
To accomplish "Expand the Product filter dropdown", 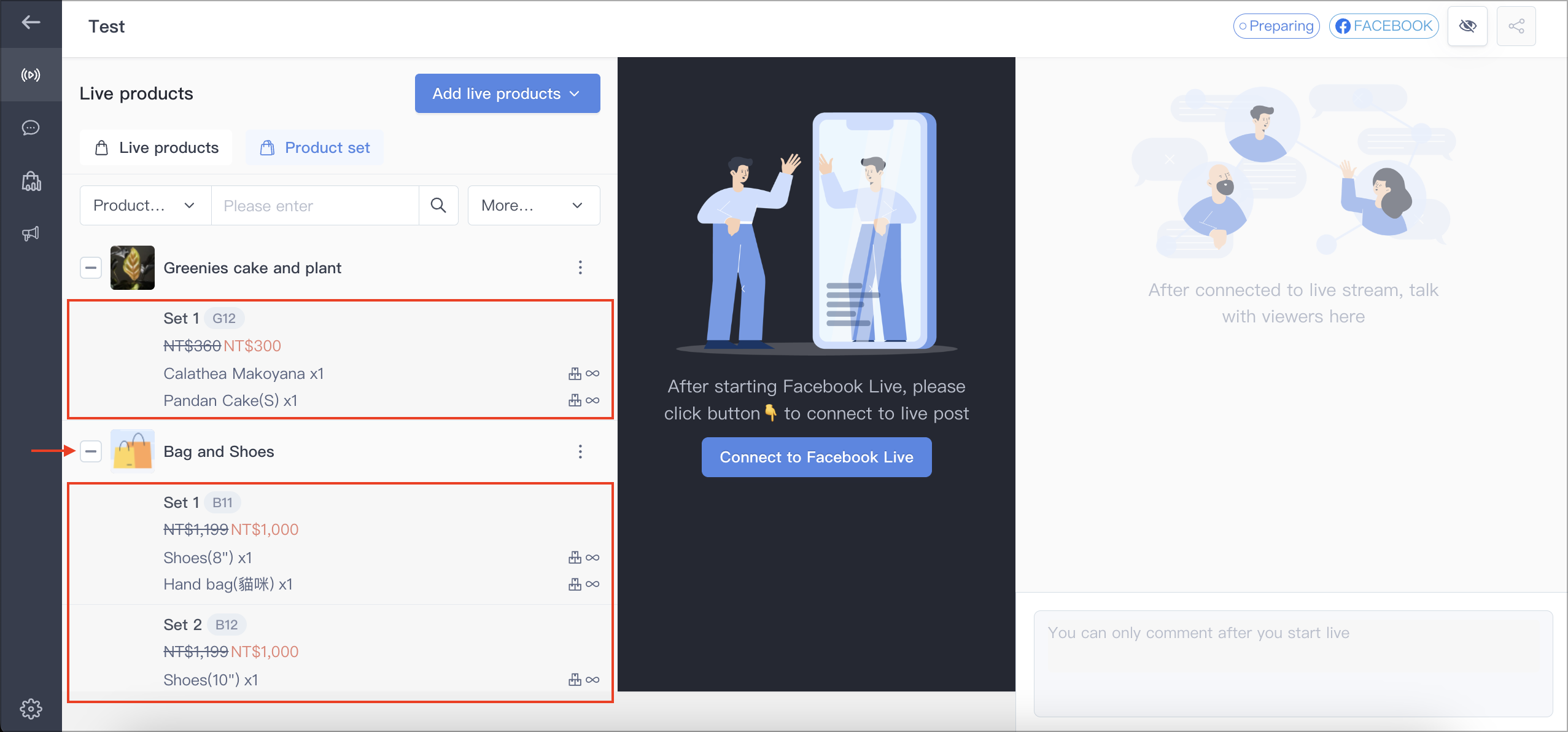I will click(x=145, y=205).
